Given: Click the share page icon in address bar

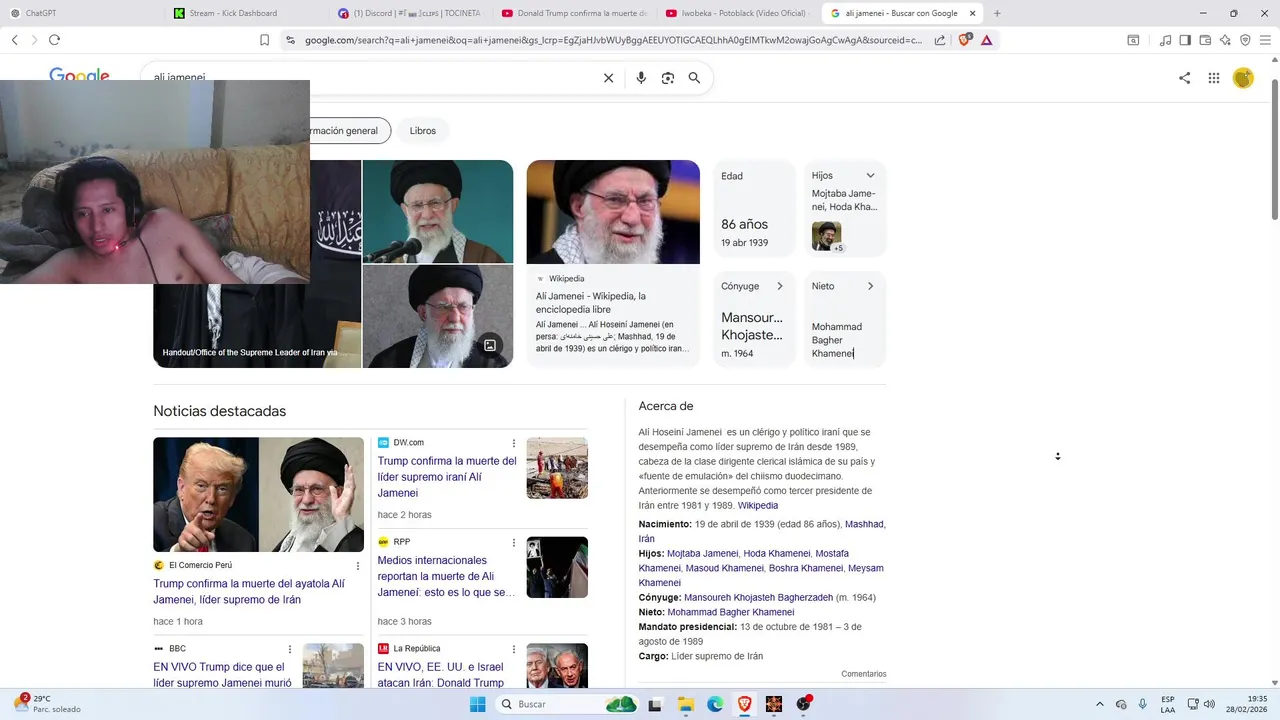Looking at the screenshot, I should tap(940, 40).
